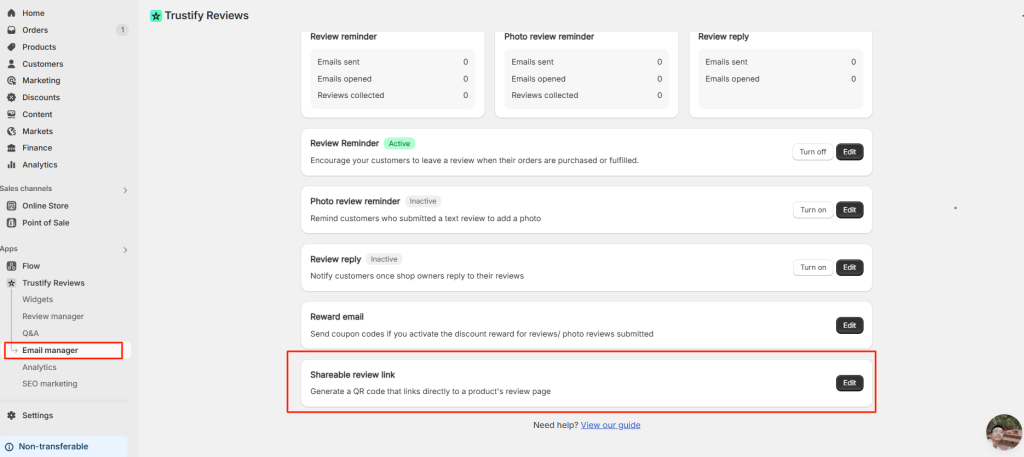Select the Customers person icon

11,64
